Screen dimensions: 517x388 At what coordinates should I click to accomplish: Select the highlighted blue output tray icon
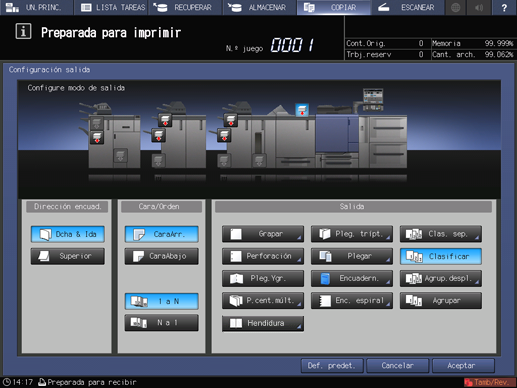click(x=302, y=110)
